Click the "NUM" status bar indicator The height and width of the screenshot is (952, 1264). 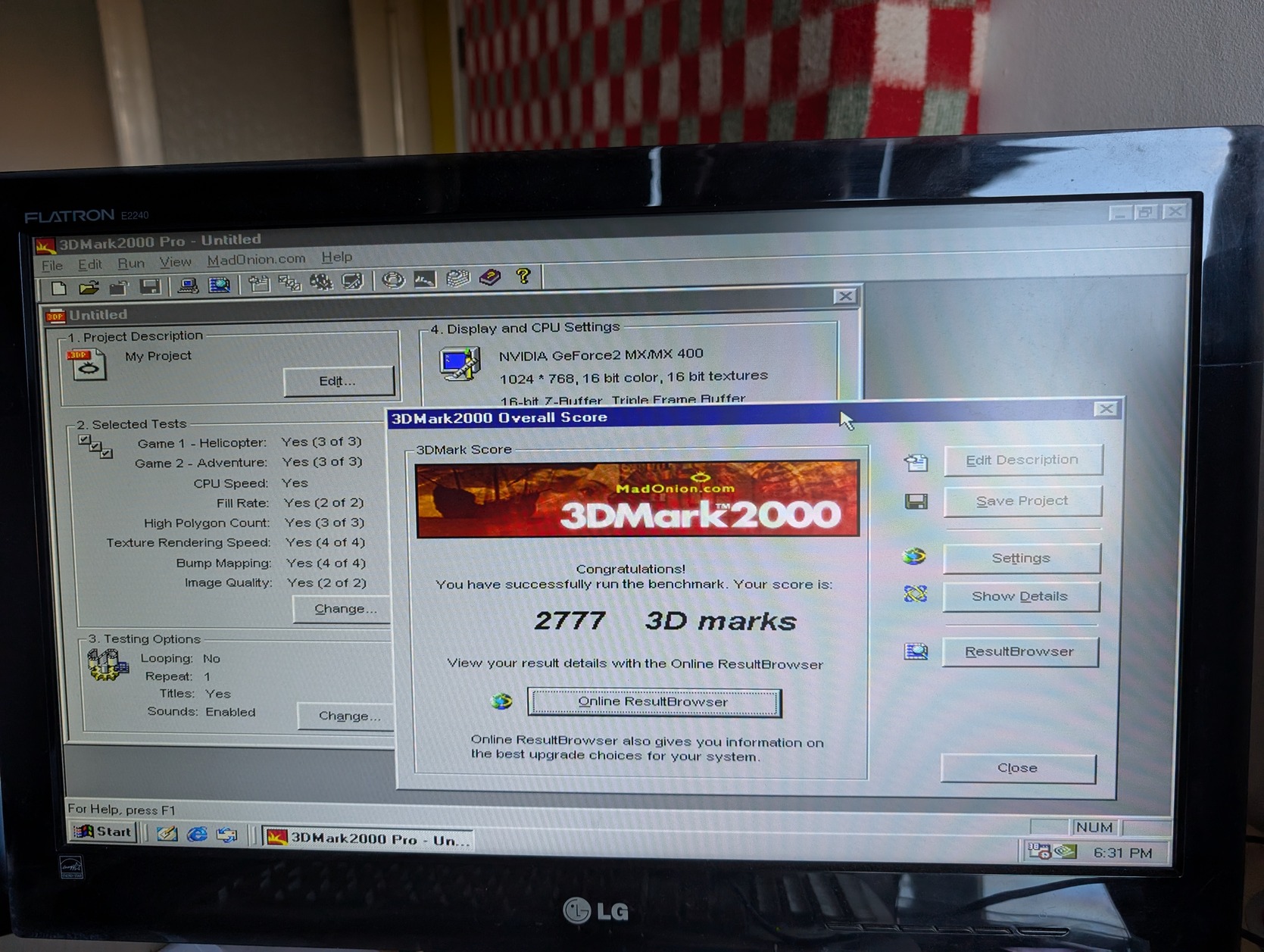[x=1094, y=828]
